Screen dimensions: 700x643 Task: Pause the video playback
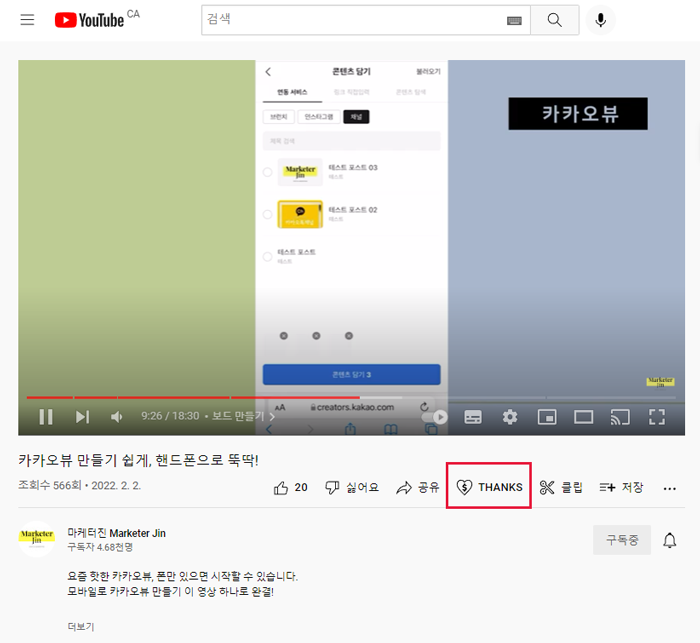coord(46,417)
